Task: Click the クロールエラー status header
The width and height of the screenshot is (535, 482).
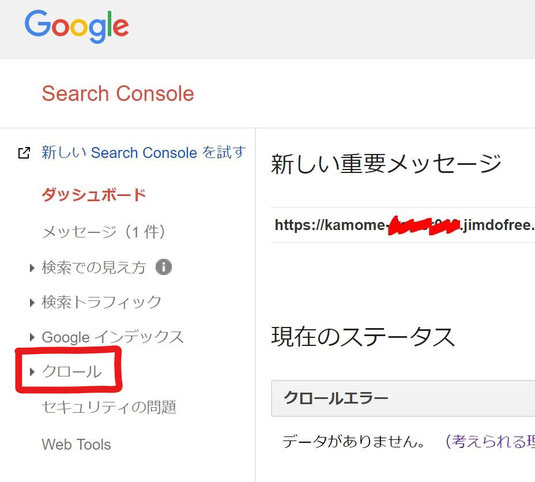Action: 403,398
